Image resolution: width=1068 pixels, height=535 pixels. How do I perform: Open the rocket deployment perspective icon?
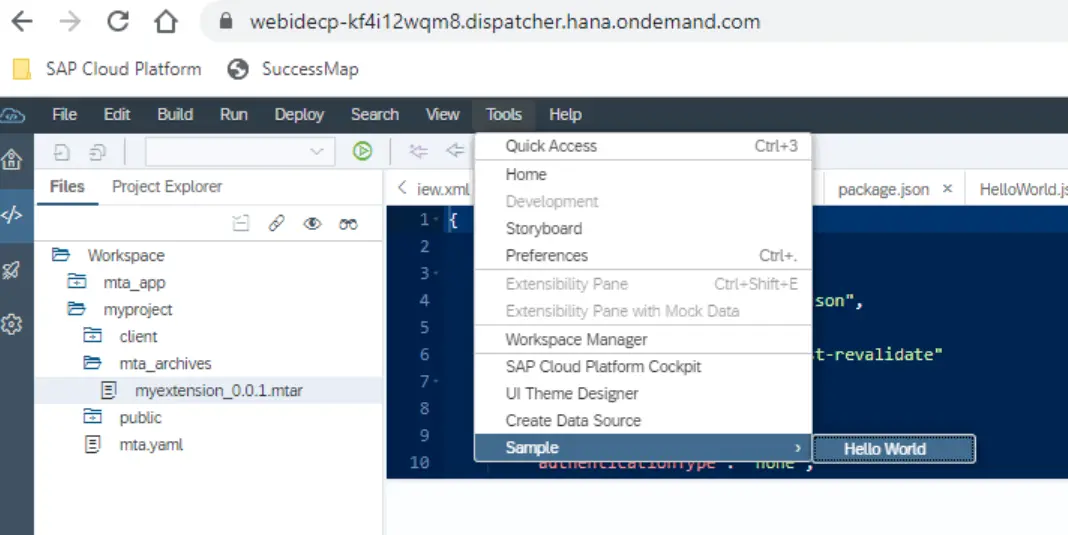12,271
